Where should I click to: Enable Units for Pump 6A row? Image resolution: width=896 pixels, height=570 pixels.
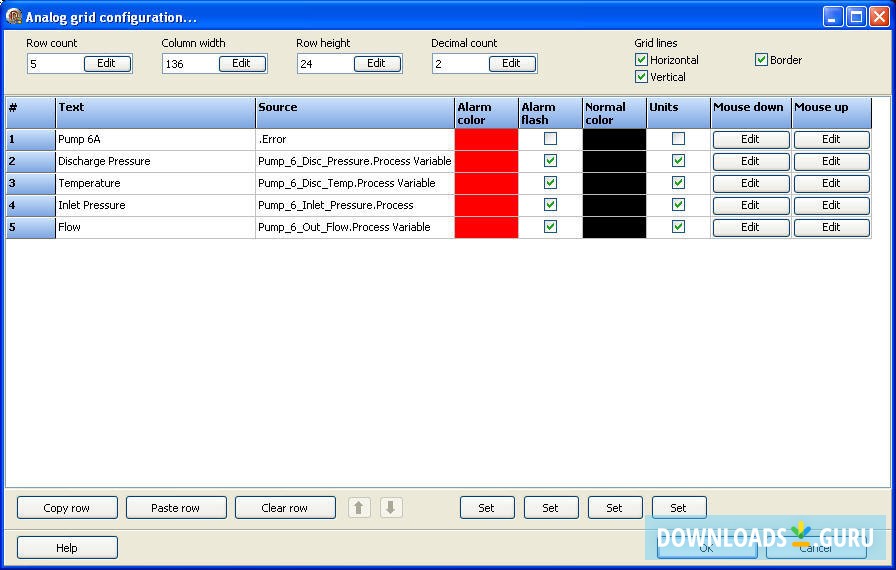tap(678, 139)
